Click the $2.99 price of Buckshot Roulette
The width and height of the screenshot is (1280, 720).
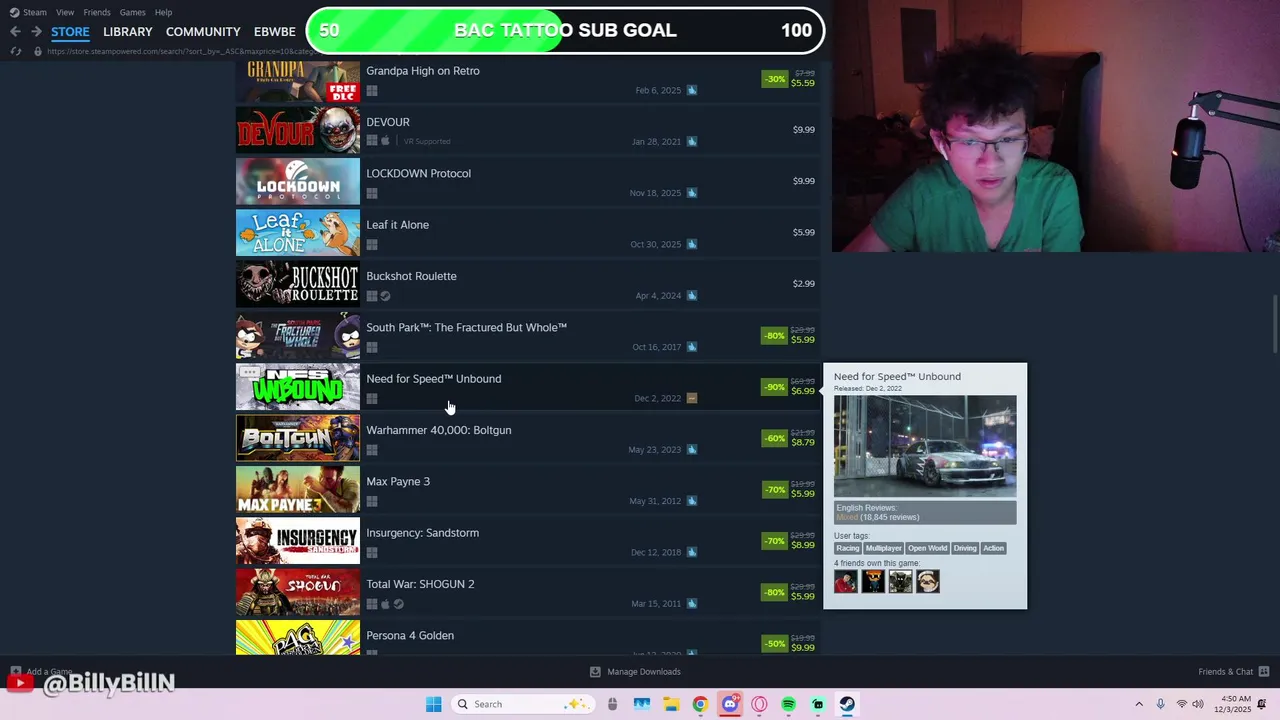804,284
